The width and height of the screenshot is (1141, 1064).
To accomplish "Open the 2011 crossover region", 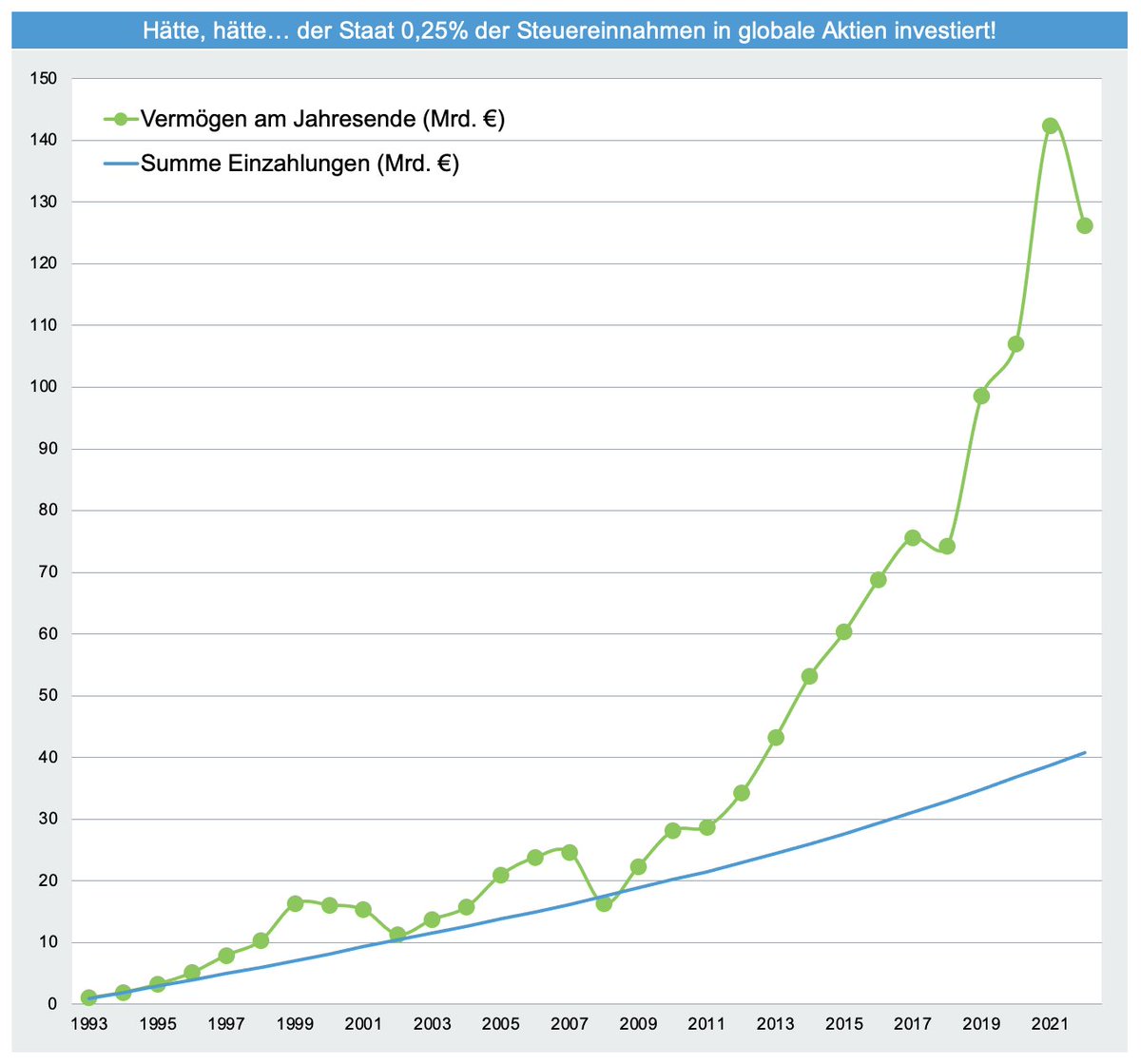I will (708, 837).
